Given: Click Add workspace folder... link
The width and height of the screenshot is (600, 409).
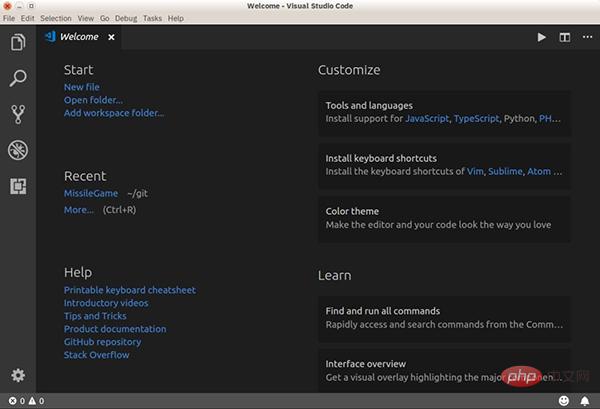Looking at the screenshot, I should coord(114,113).
